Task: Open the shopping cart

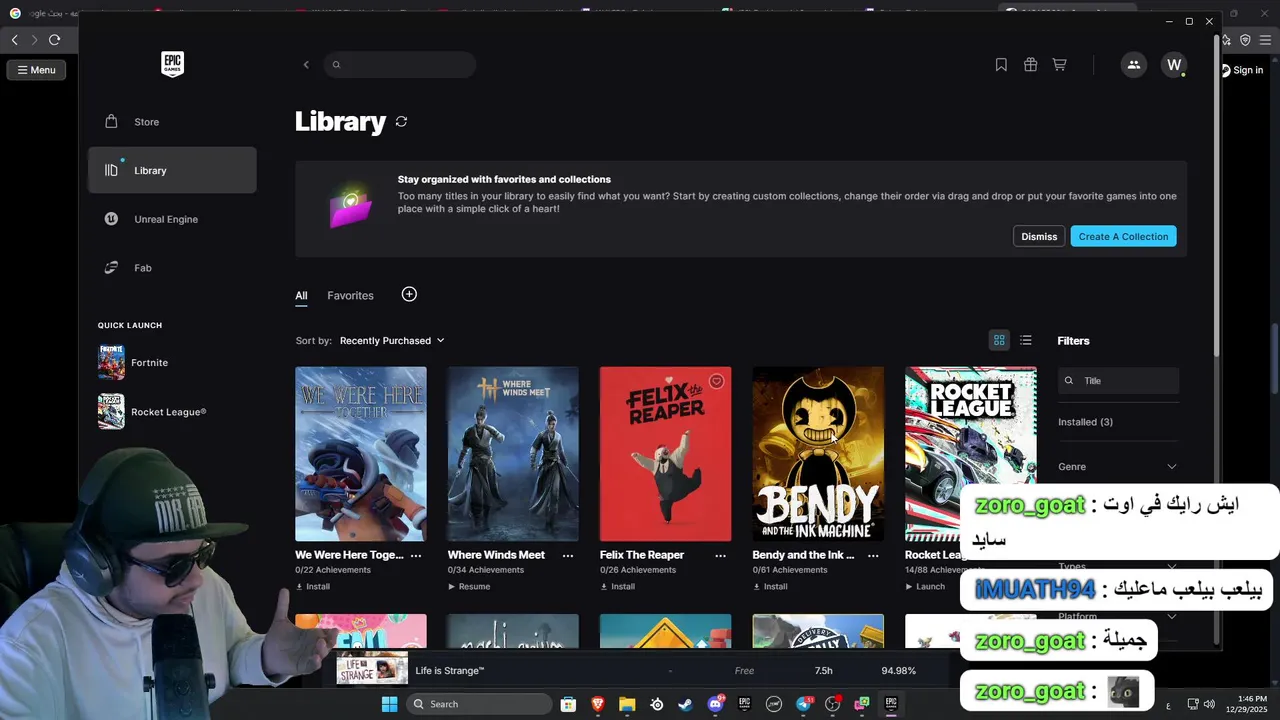Action: (x=1059, y=65)
